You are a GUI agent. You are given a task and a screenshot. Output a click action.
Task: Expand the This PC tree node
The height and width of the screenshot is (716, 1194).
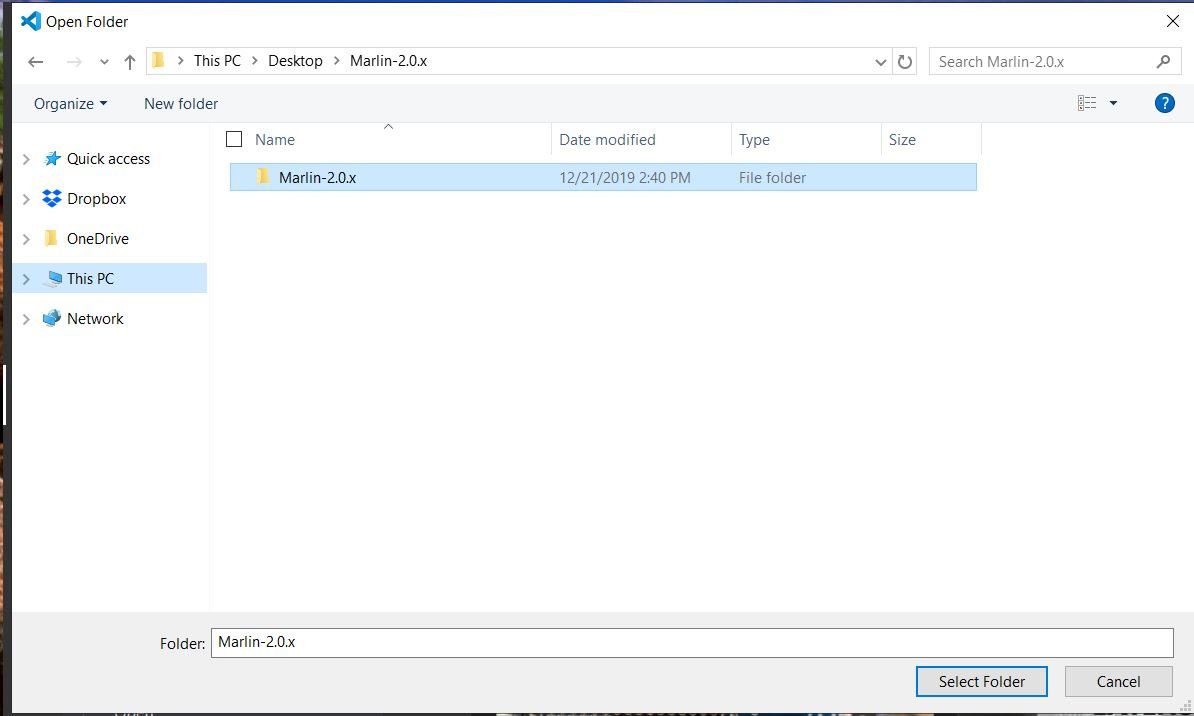(x=26, y=279)
